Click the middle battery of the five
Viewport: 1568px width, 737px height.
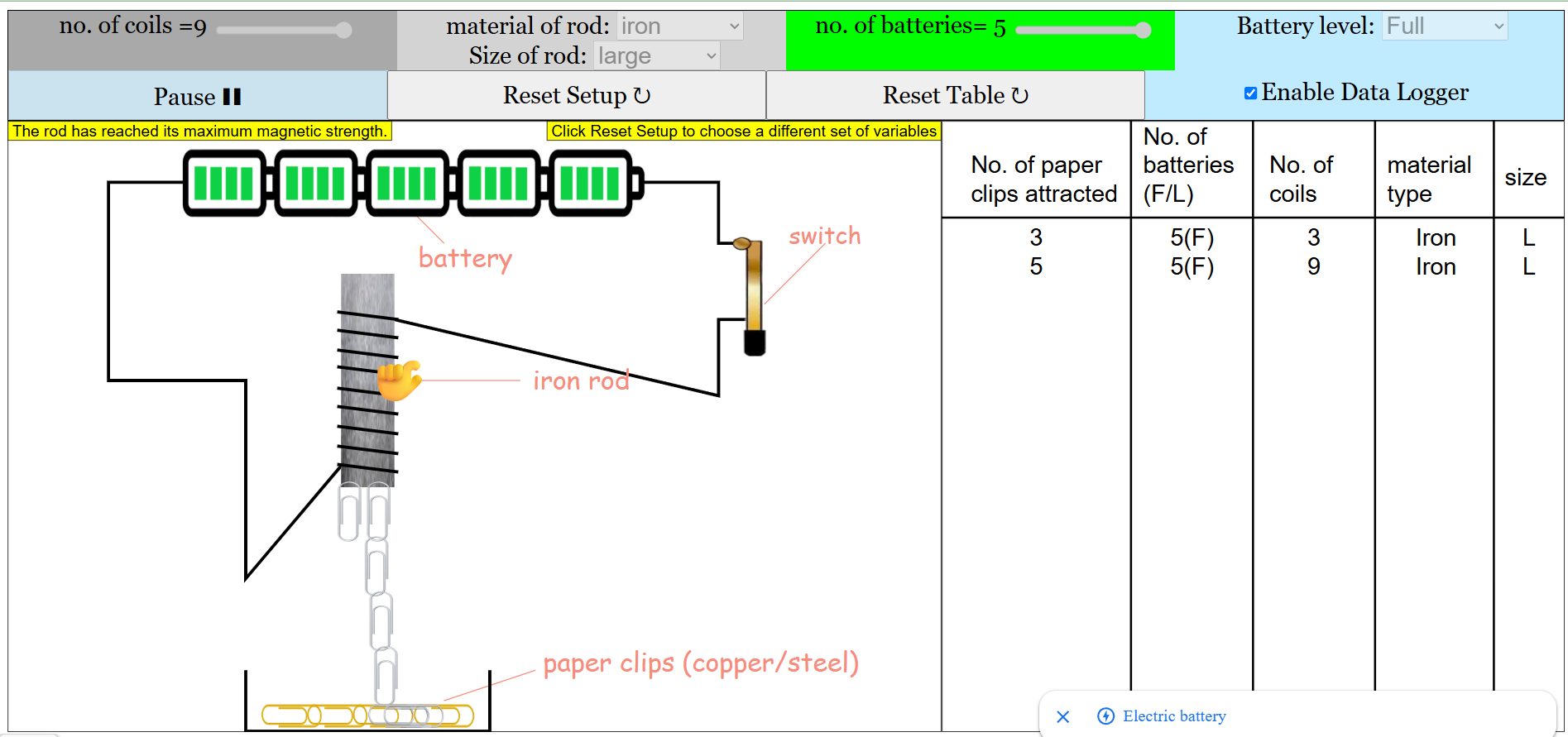coord(407,184)
